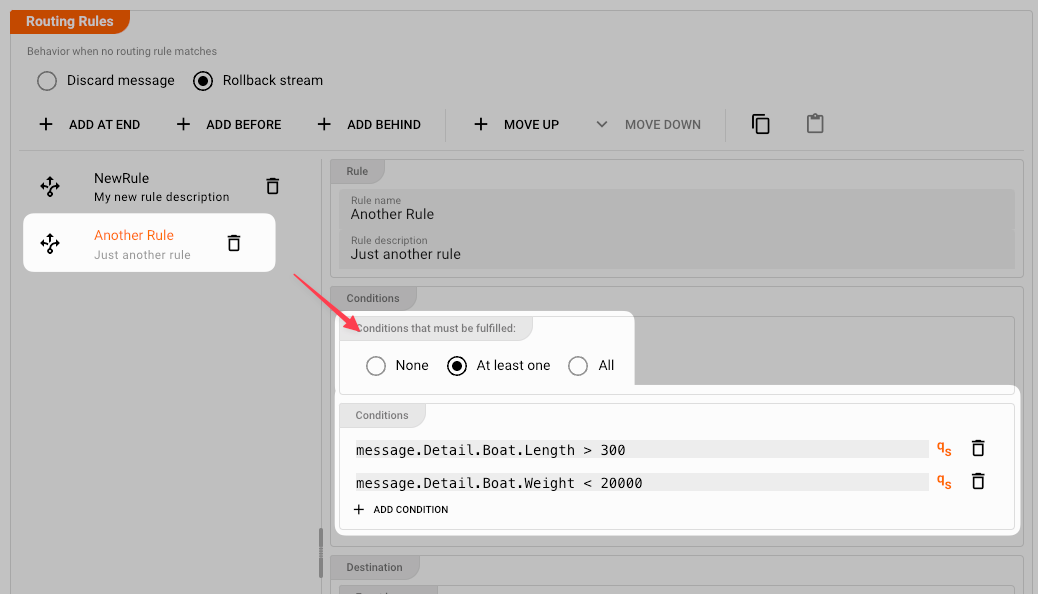Click the copy rule icon in toolbar

(761, 124)
